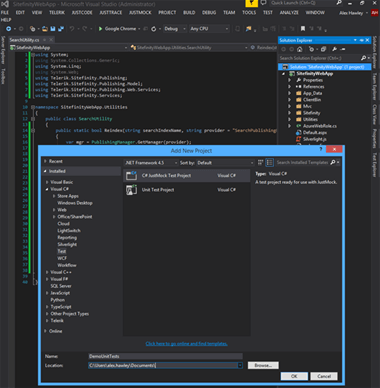Switch template view to medium icons list
380x388 pixels.
point(269,163)
